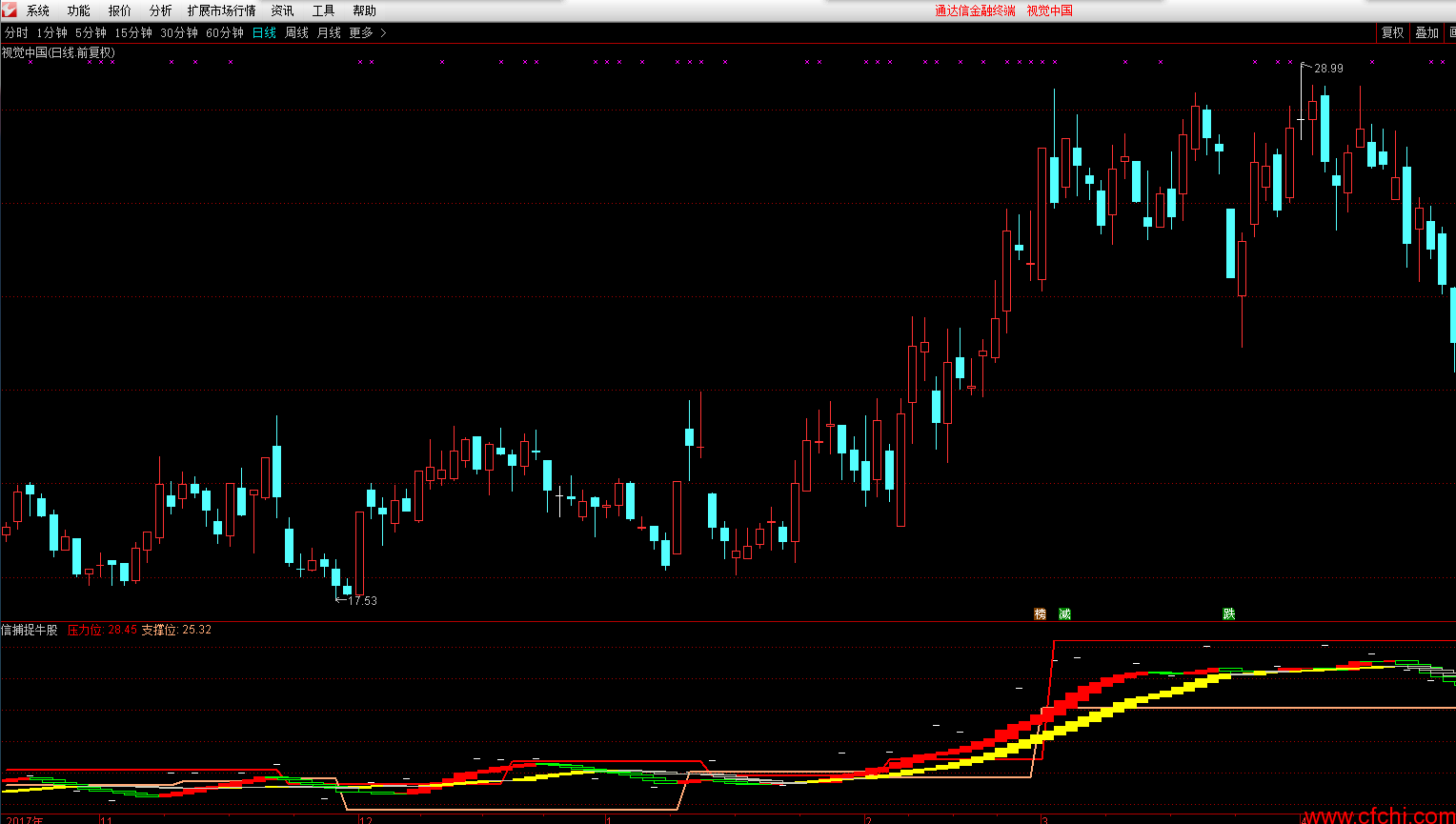Select the 月线 monthly period

point(329,32)
